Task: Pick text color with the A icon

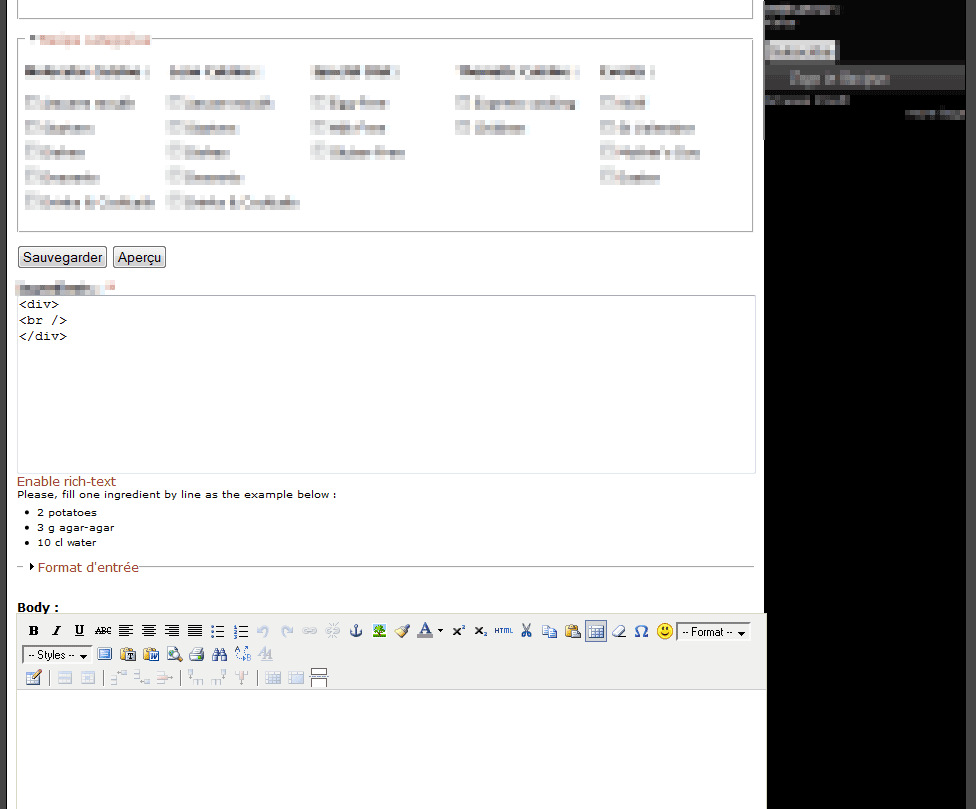Action: [x=425, y=631]
